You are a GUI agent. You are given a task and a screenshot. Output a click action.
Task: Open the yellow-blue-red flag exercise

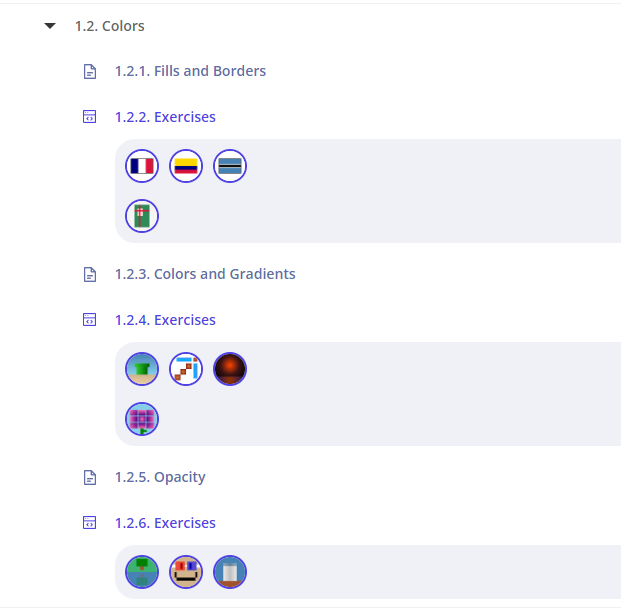(x=186, y=166)
